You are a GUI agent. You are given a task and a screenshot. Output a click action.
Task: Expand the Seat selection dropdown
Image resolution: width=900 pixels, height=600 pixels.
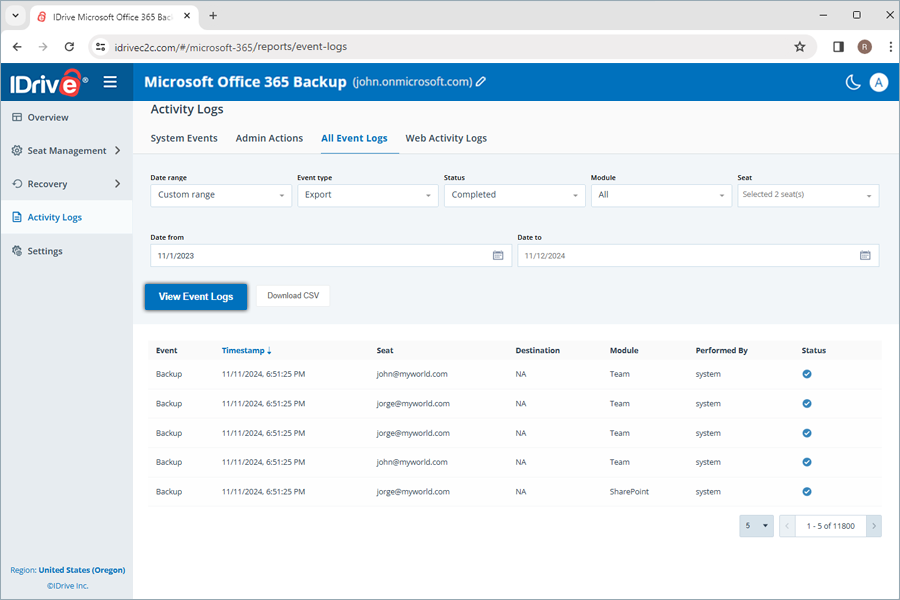click(807, 195)
